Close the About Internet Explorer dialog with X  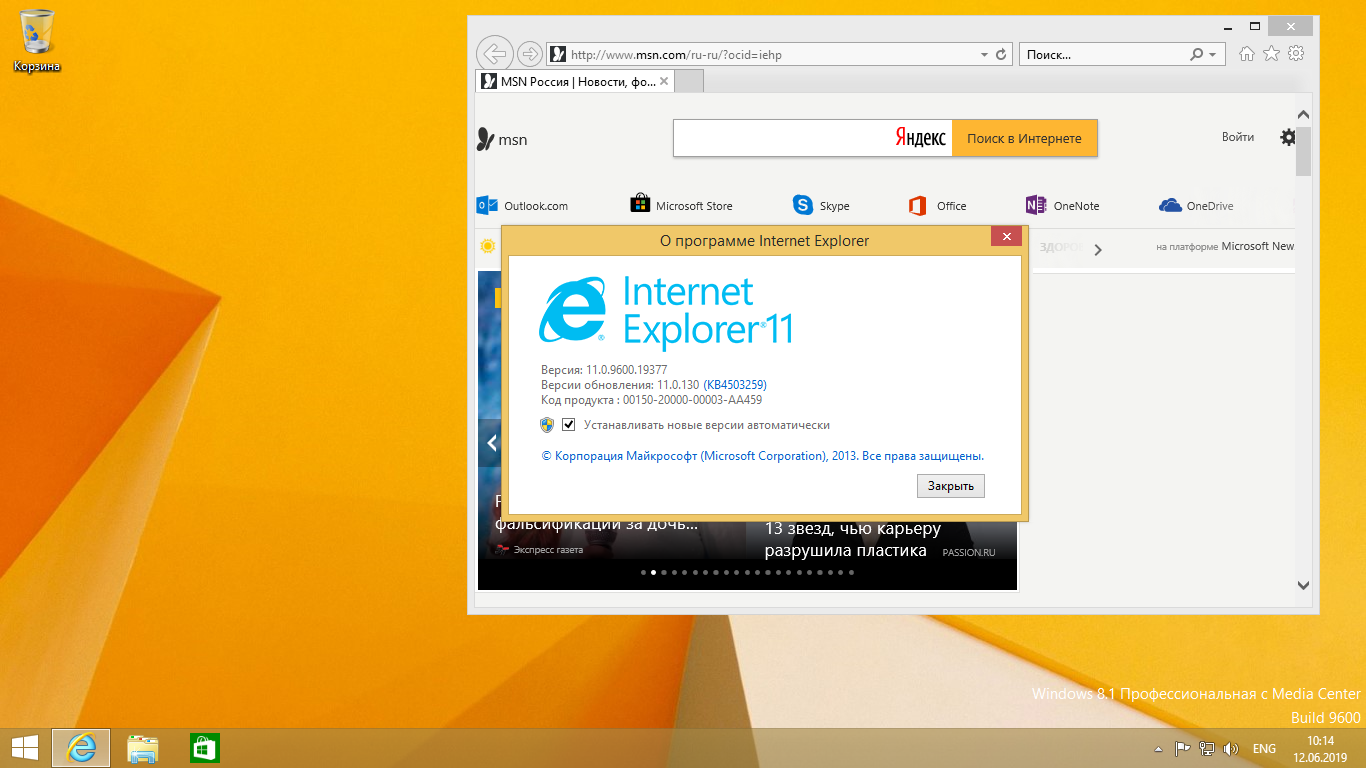click(1006, 237)
